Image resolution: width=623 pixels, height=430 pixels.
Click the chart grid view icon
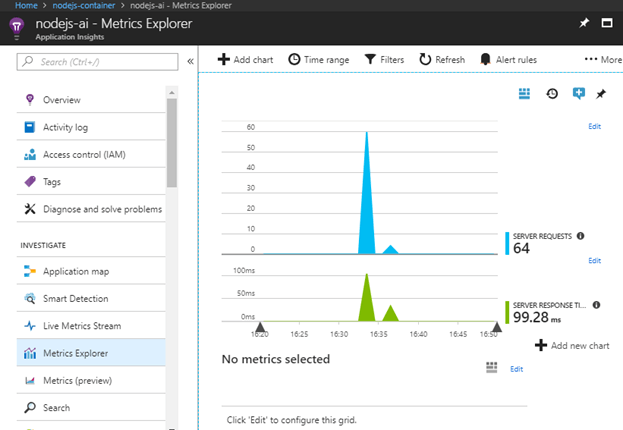(525, 93)
